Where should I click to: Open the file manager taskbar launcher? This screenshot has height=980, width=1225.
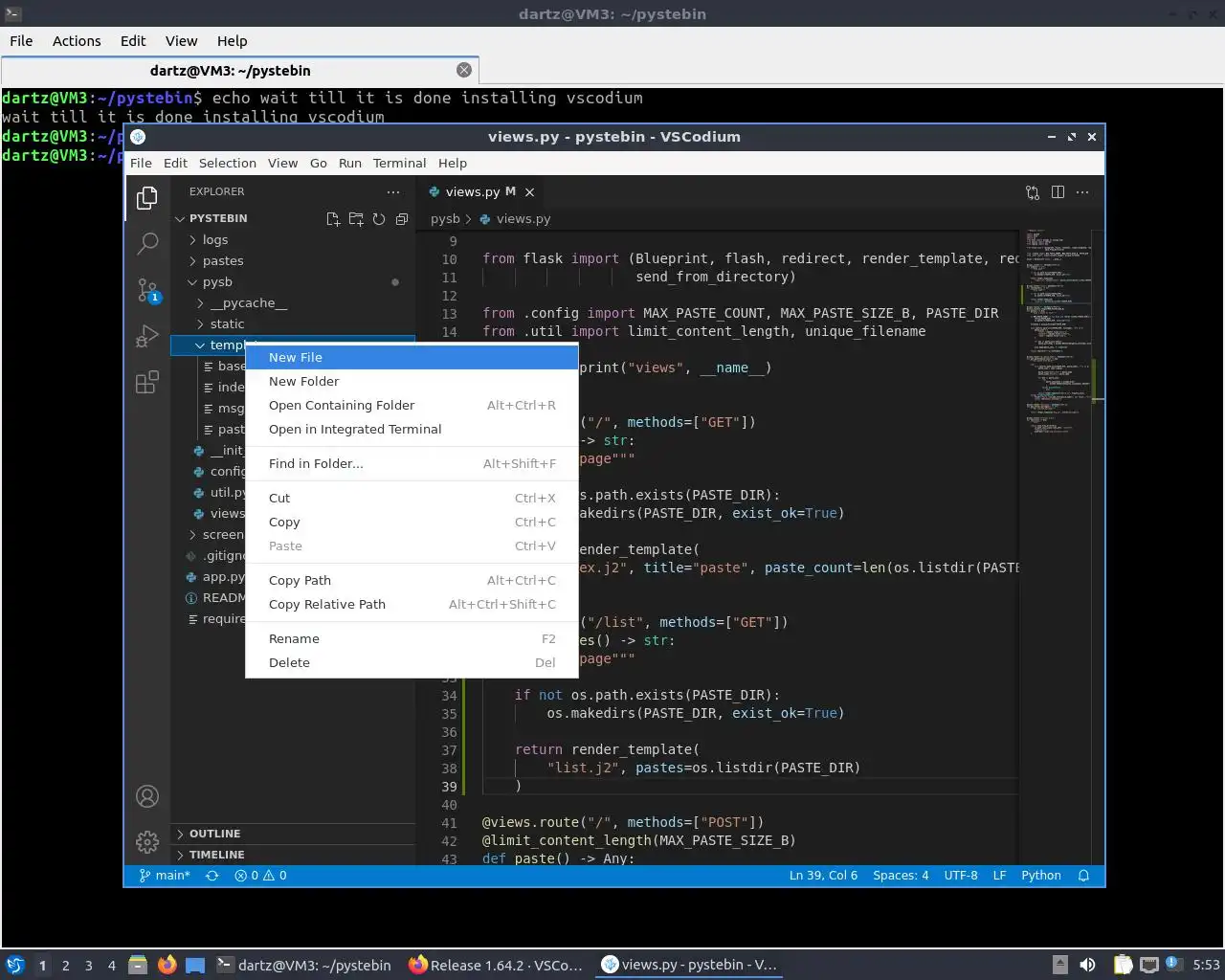[x=138, y=965]
